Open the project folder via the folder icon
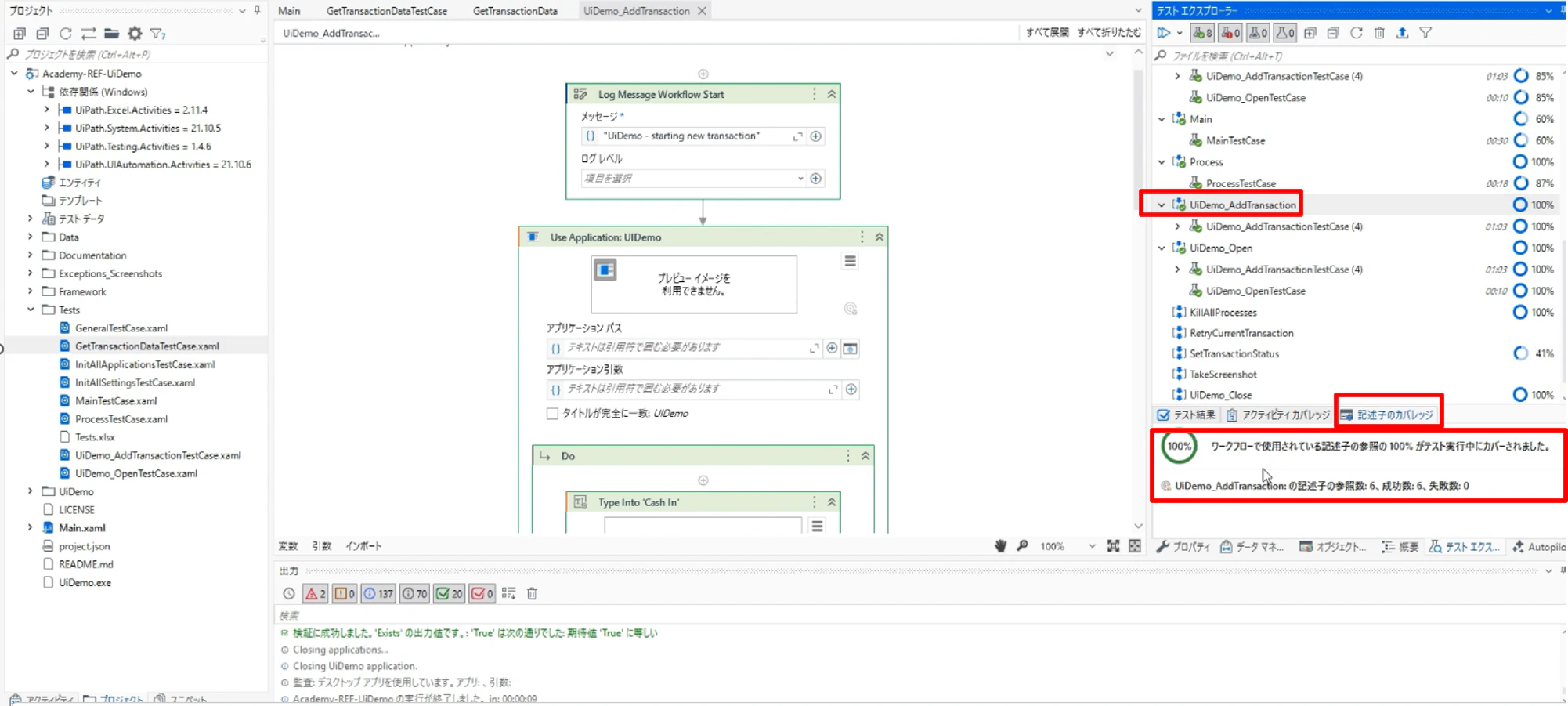1568x706 pixels. [x=111, y=34]
